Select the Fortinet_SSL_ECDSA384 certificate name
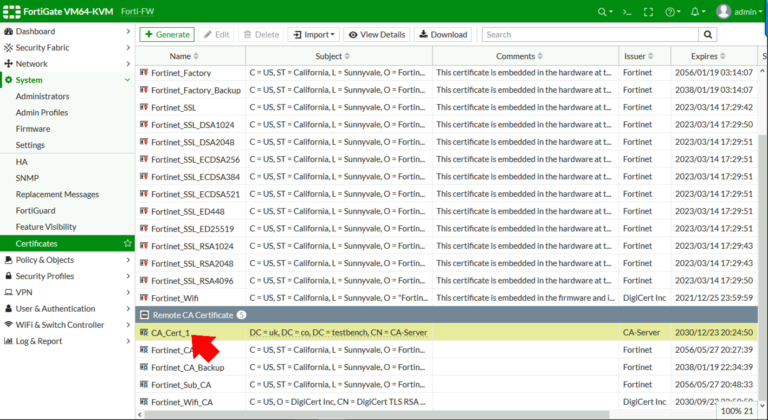 (x=195, y=176)
